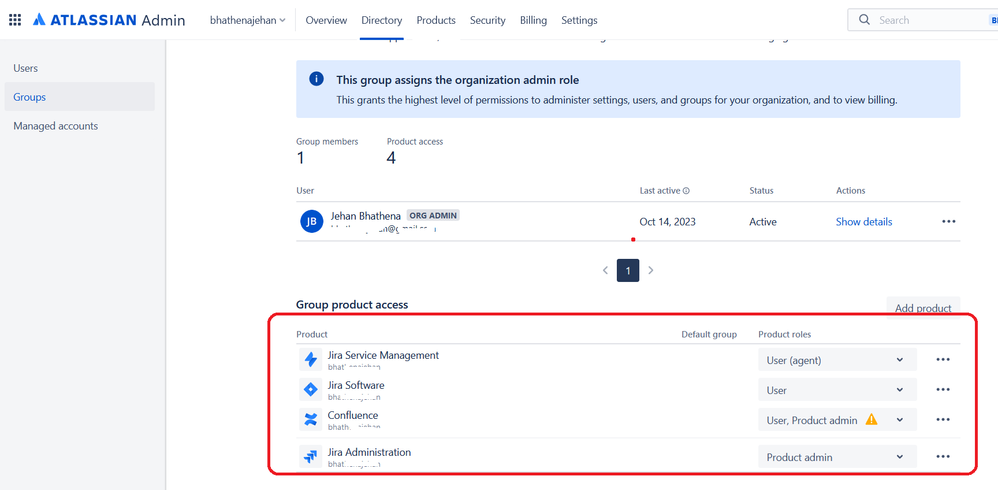Screen dimensions: 998x490
Task: Click the Last active info icon
Action: [x=687, y=191]
